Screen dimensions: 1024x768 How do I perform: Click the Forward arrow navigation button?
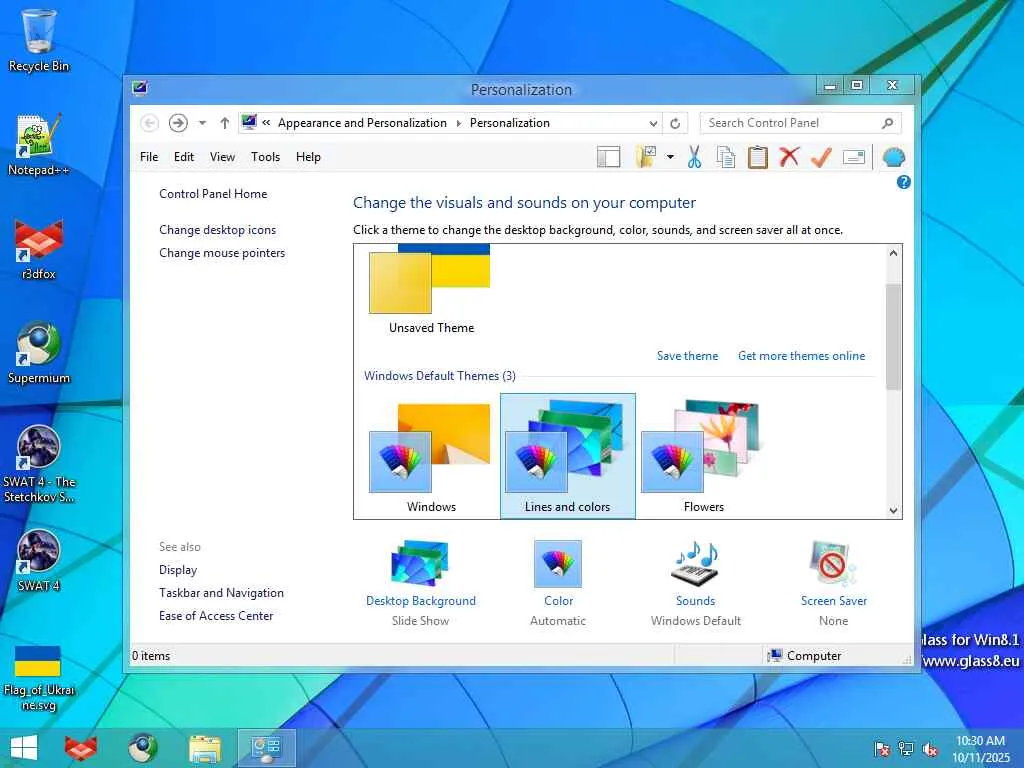pyautogui.click(x=178, y=123)
